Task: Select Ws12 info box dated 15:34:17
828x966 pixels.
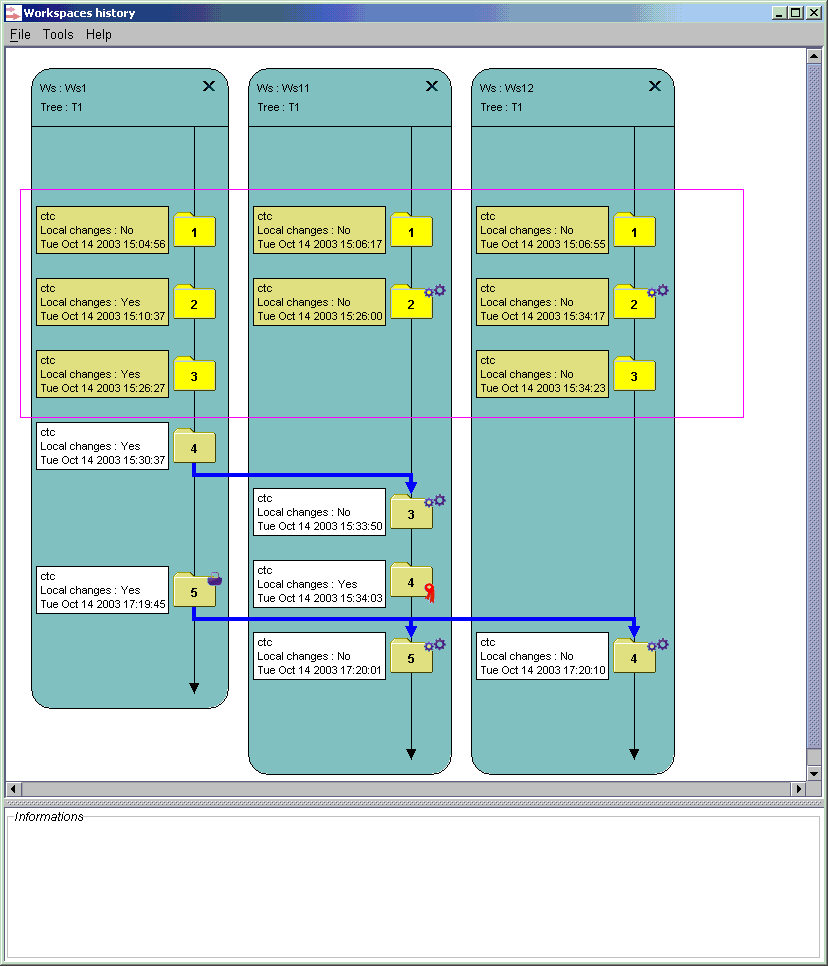Action: (542, 302)
